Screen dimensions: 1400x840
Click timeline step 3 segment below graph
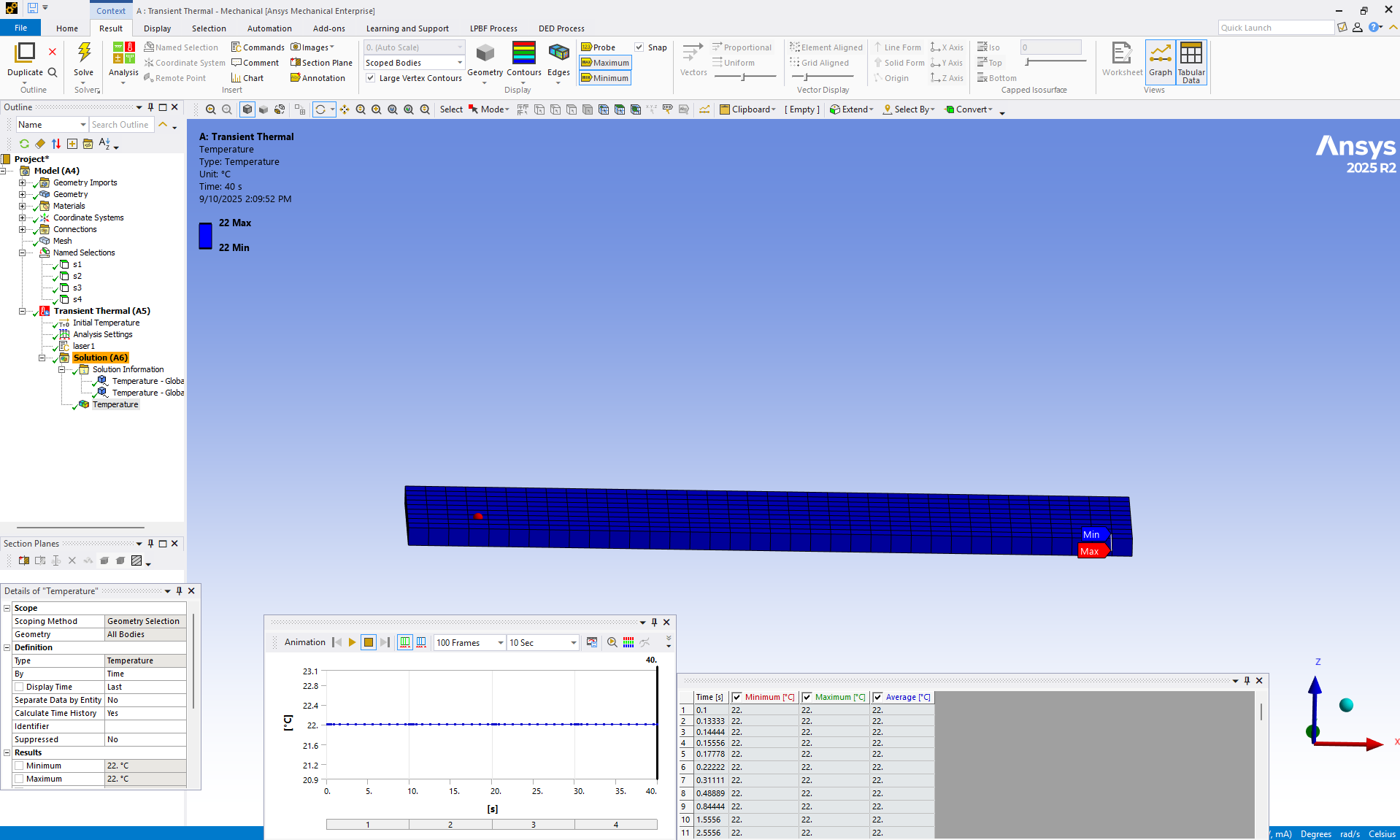[534, 824]
